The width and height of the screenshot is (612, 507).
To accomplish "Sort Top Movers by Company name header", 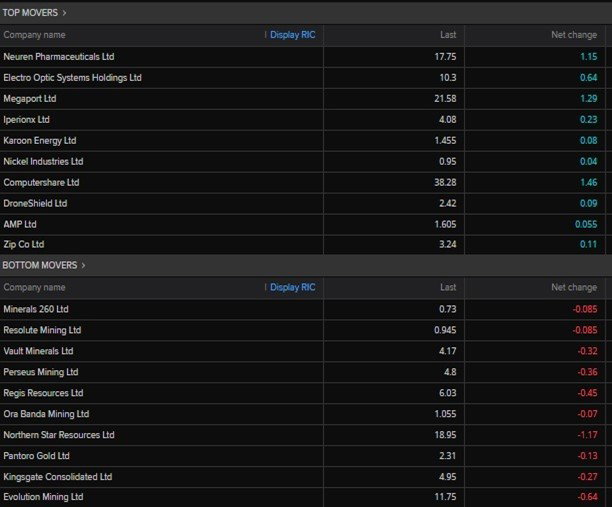I will pos(34,35).
